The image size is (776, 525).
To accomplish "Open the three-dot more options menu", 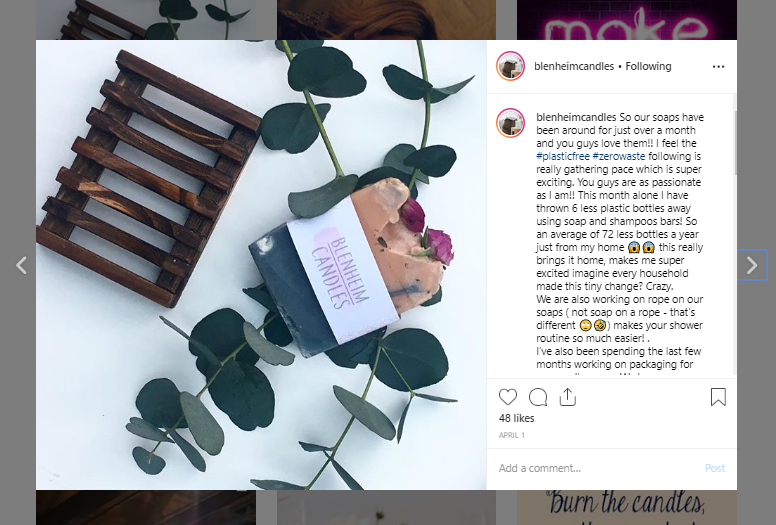I will pyautogui.click(x=718, y=66).
